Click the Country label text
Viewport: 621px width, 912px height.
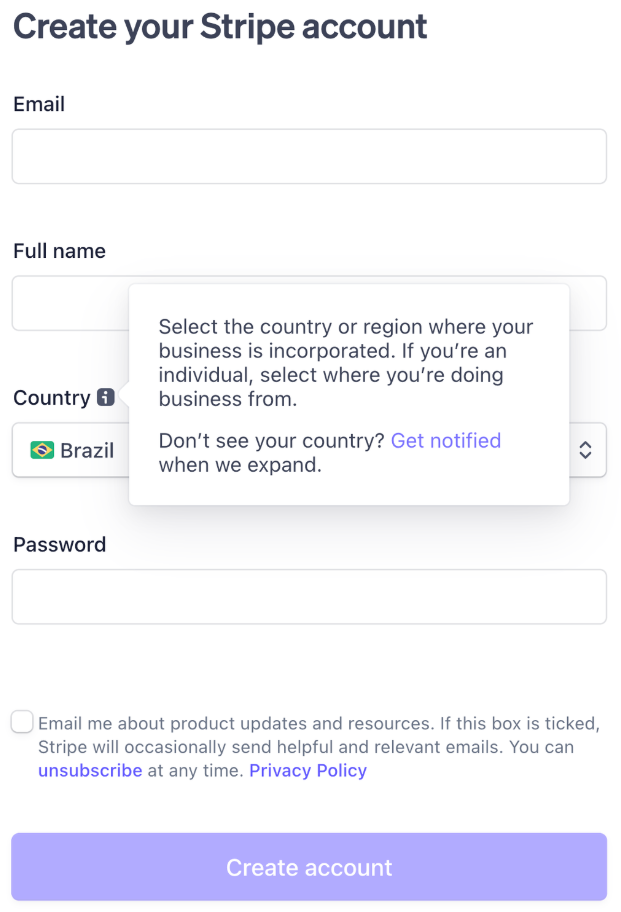51,398
